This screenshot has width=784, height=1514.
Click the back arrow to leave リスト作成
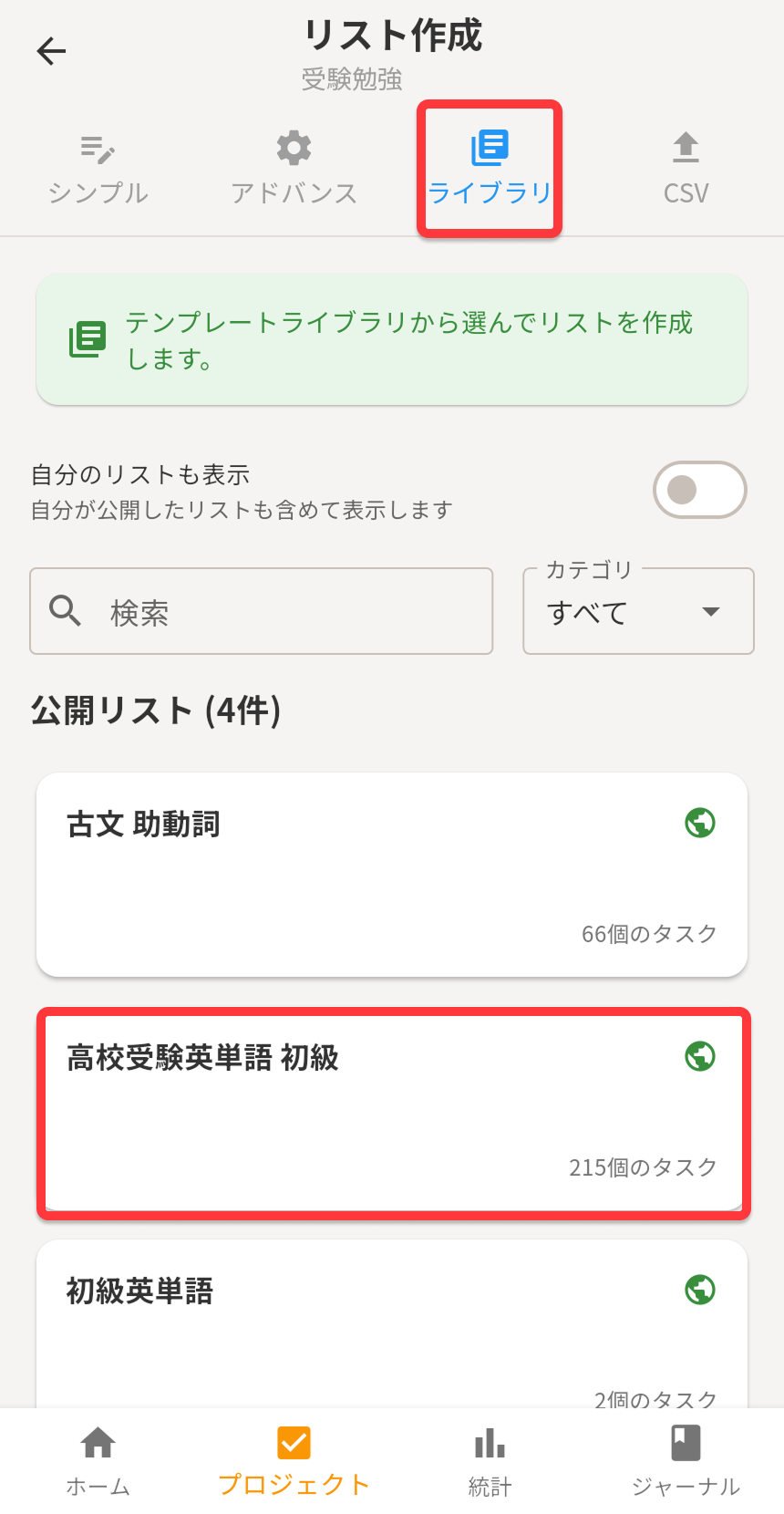[x=51, y=51]
